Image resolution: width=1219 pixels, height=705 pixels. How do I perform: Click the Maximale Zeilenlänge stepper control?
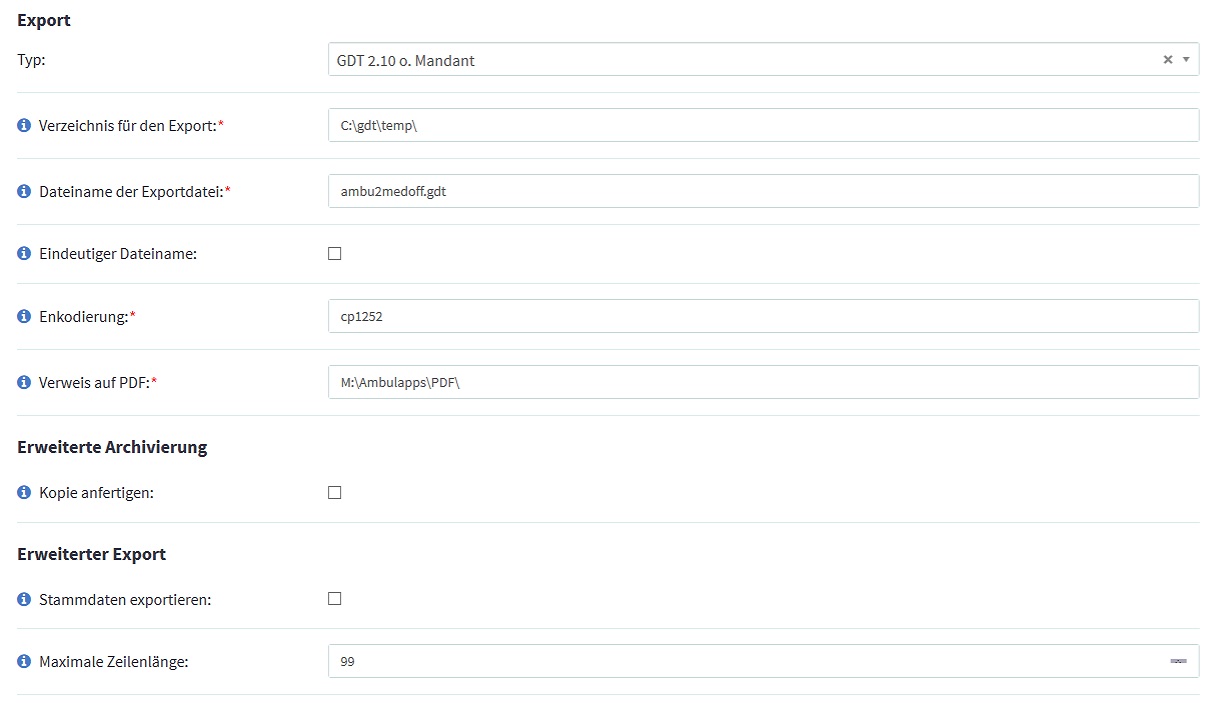pyautogui.click(x=1178, y=661)
